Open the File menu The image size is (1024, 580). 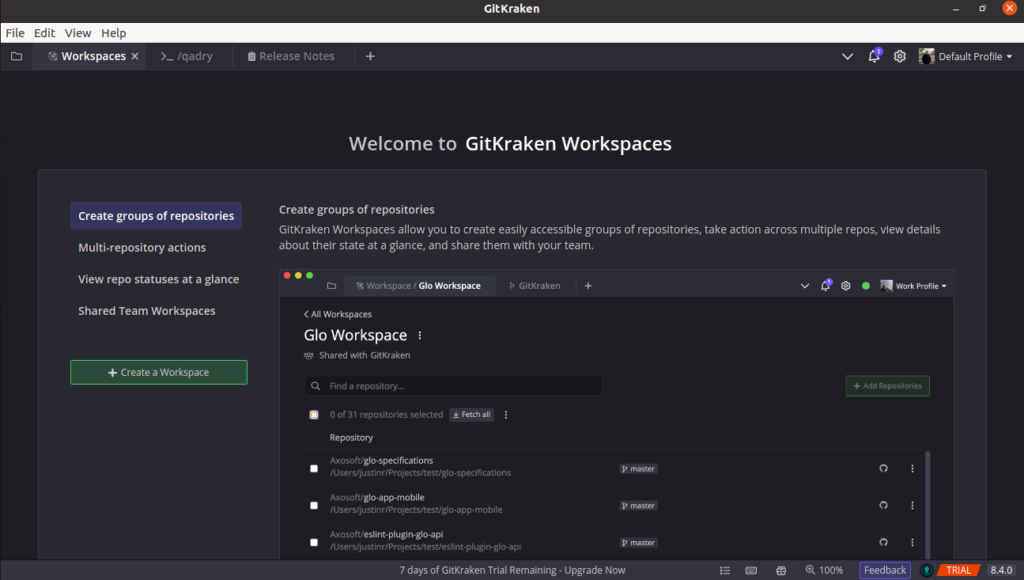pos(15,33)
